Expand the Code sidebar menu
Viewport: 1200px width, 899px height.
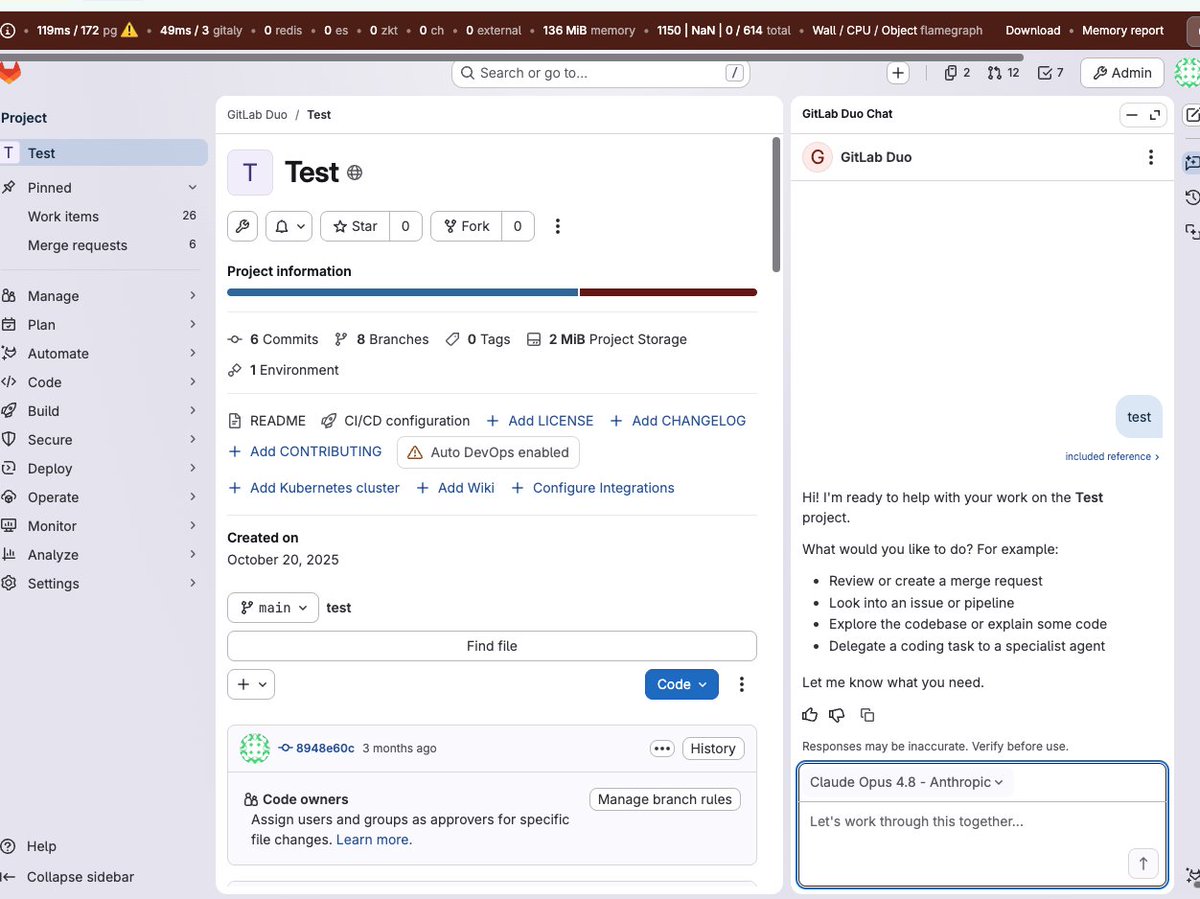pos(104,382)
